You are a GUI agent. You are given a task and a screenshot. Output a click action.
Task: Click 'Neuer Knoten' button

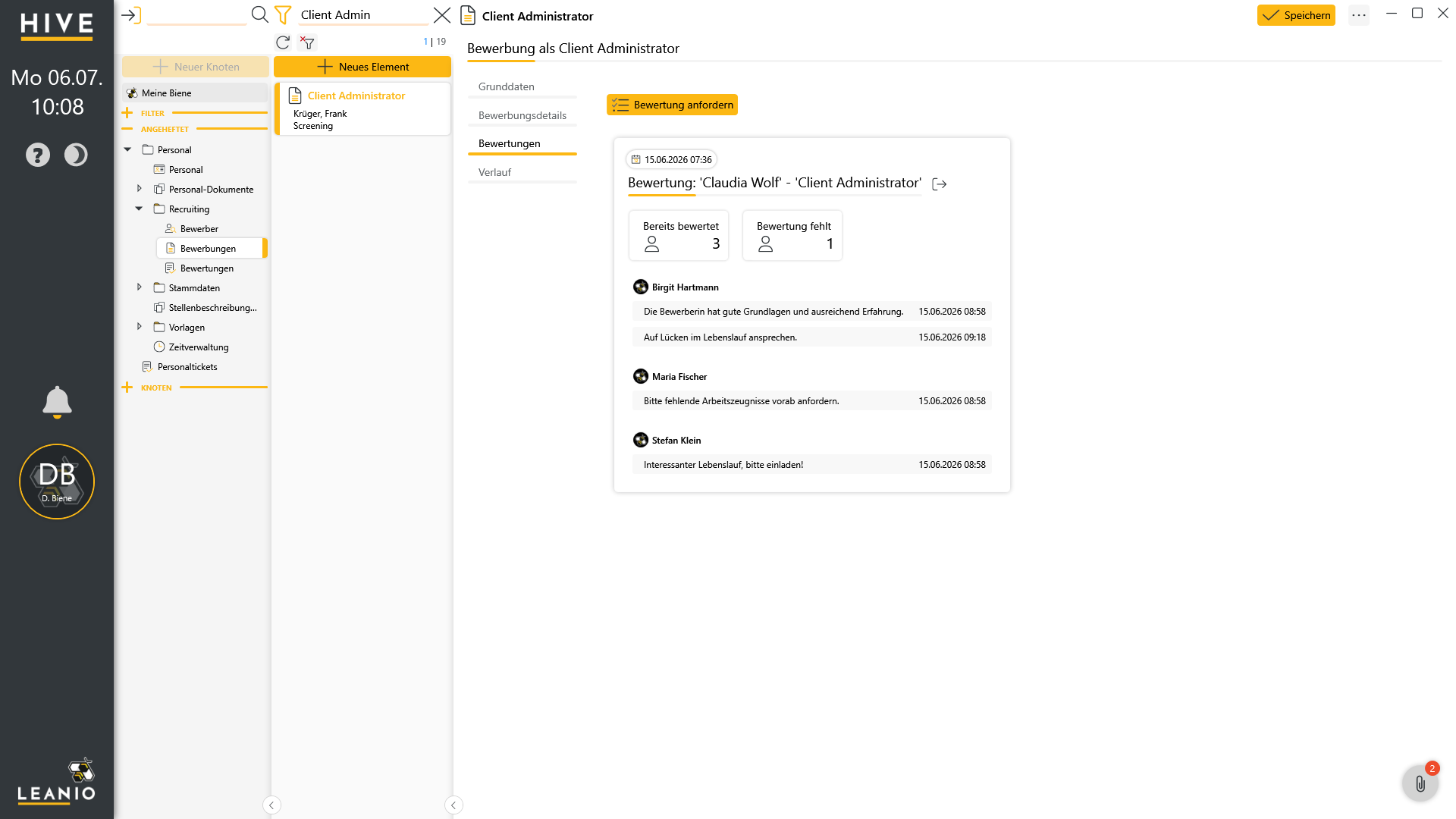click(x=196, y=67)
